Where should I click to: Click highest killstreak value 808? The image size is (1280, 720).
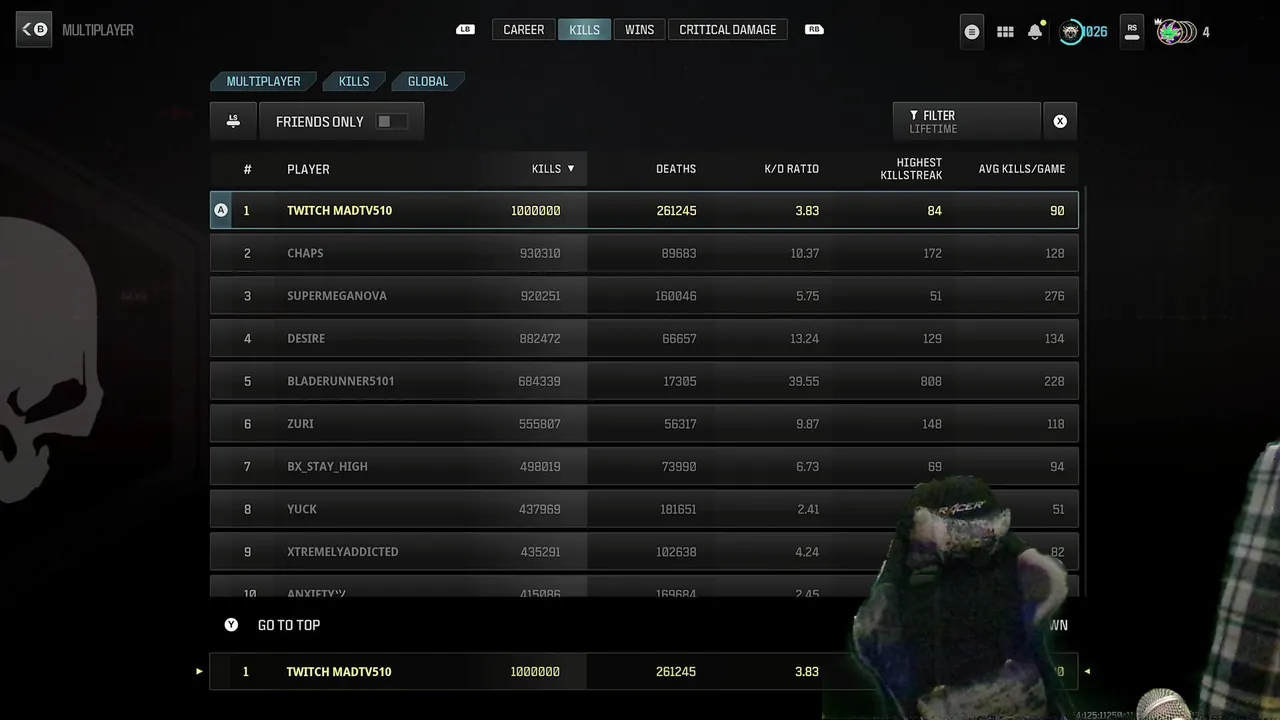point(931,381)
